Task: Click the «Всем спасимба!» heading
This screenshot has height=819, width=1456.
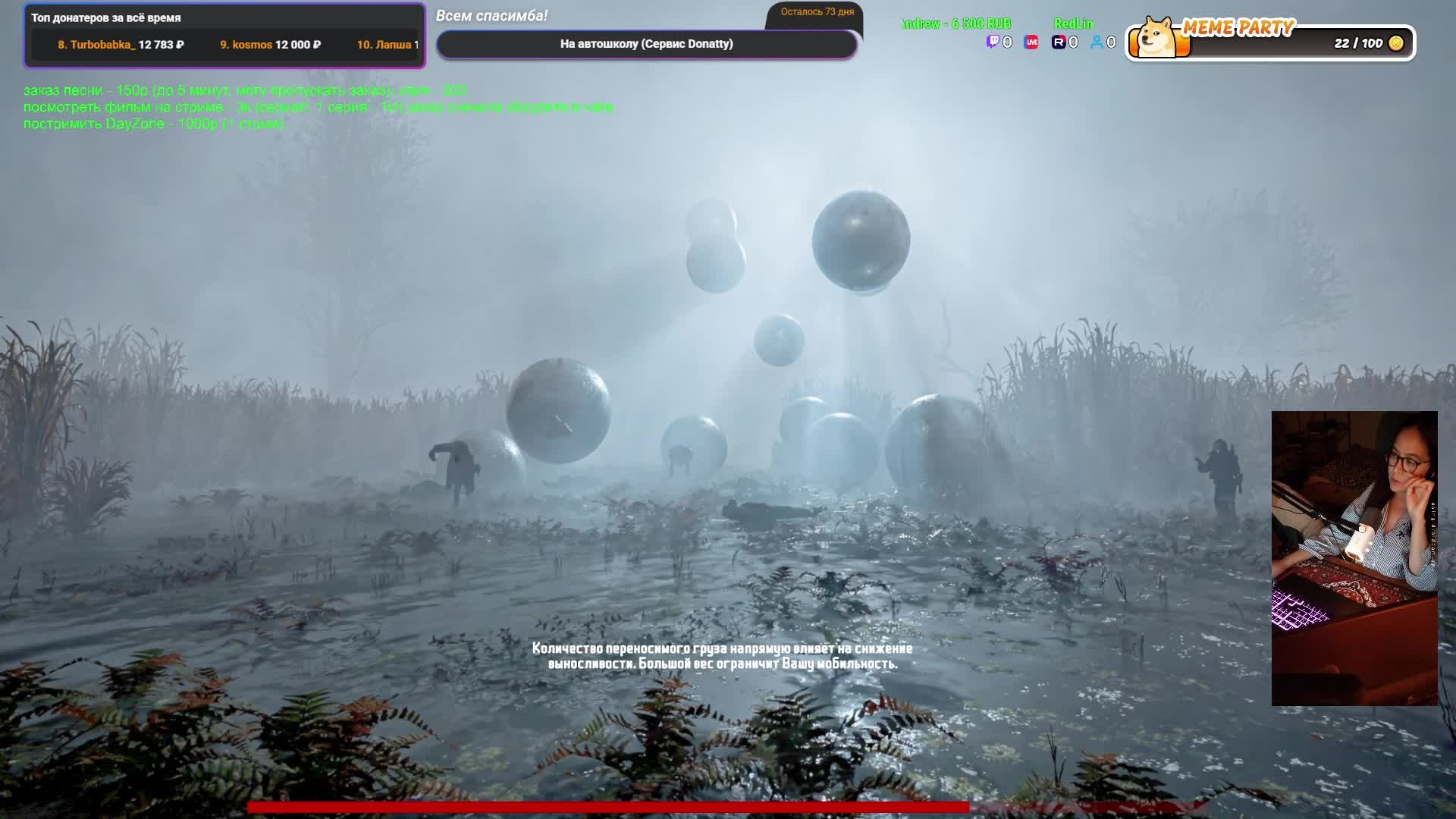Action: click(491, 16)
